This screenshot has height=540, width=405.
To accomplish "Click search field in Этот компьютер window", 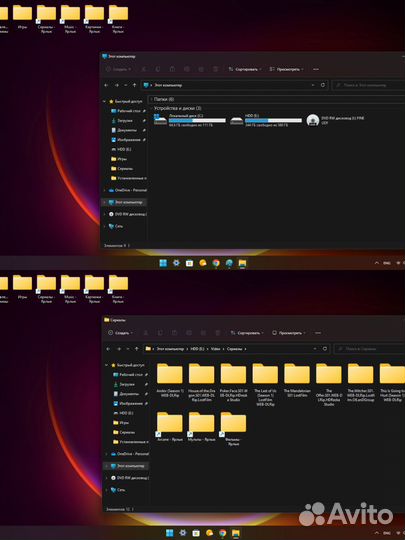I will [x=368, y=85].
